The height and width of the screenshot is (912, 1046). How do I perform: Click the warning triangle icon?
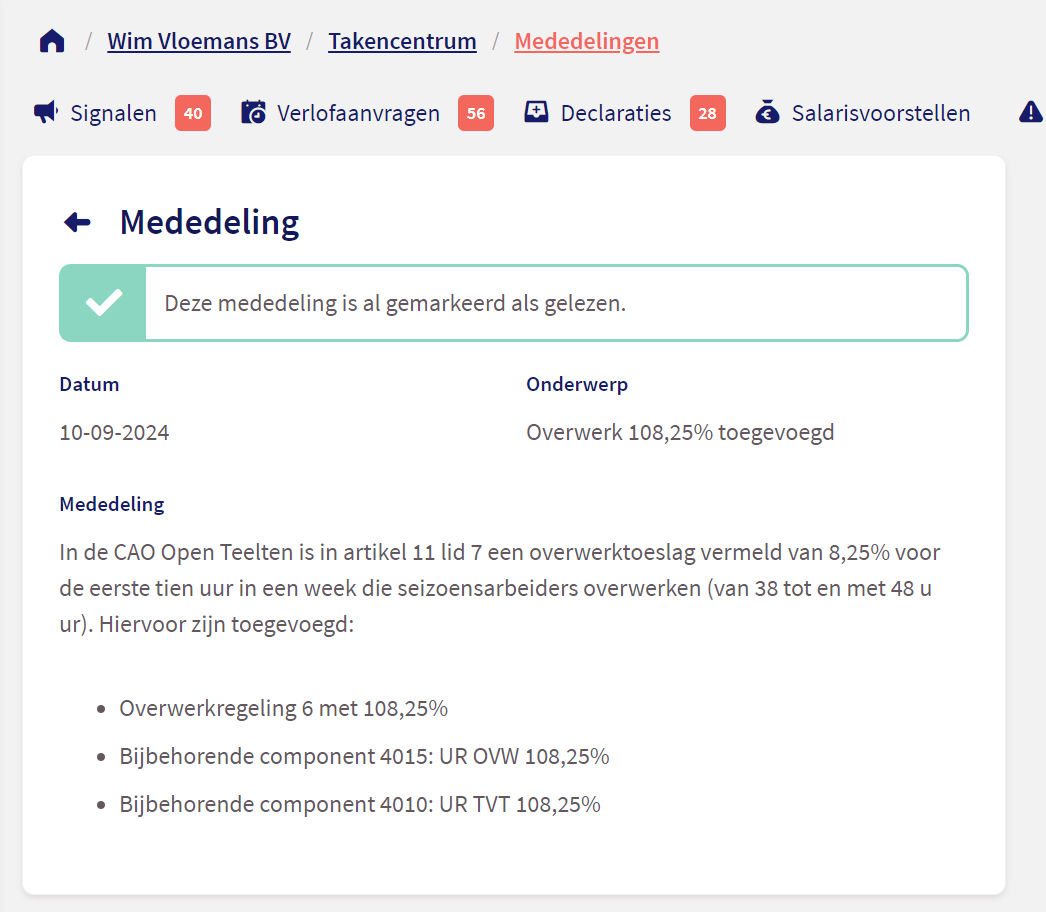[x=1030, y=113]
